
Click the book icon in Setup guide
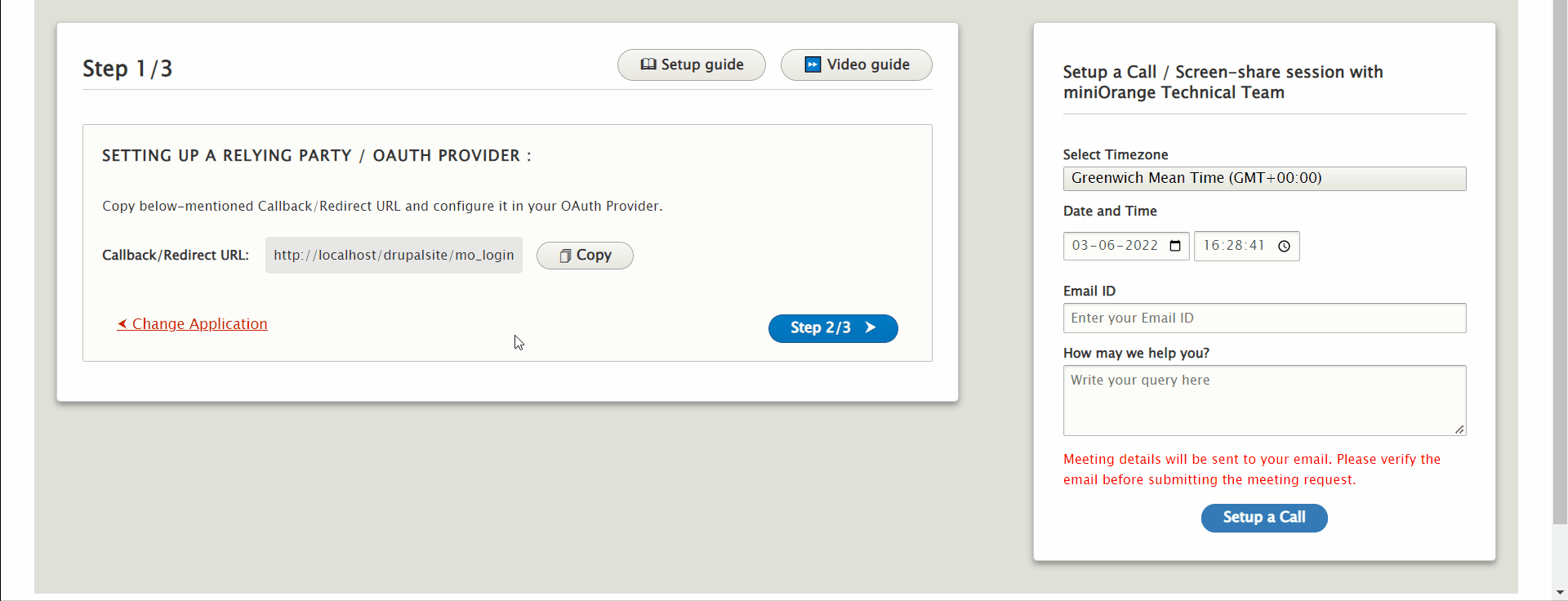(x=648, y=65)
